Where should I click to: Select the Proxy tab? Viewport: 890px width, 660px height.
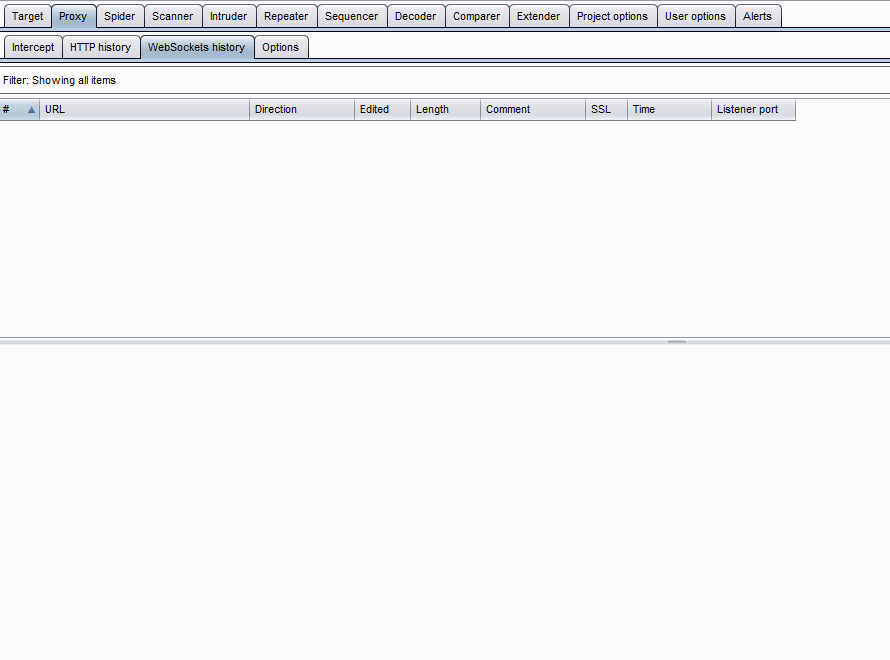tap(73, 16)
